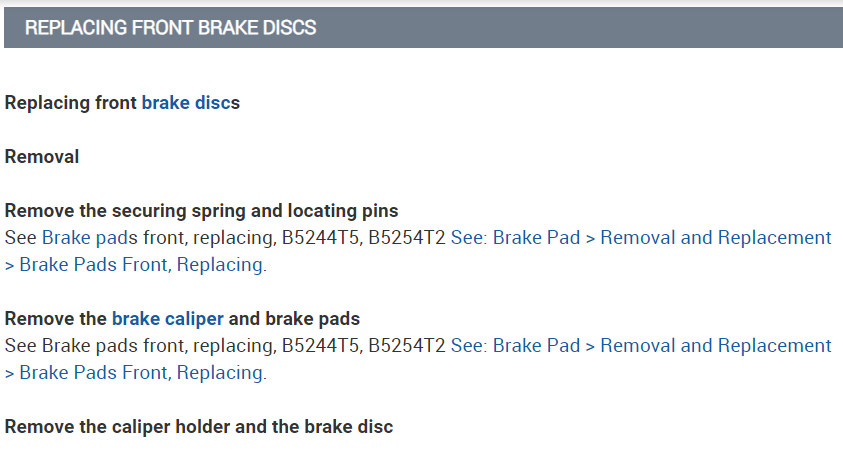843x452 pixels.
Task: Click "B5254T2" text under brake caliper step
Action: [406, 346]
